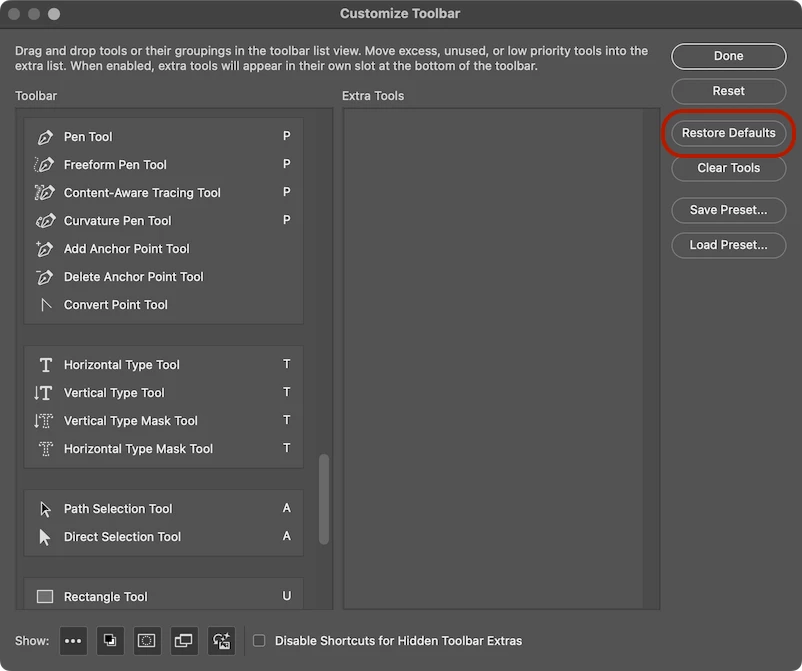The height and width of the screenshot is (671, 802).
Task: Select Vertical Type Tool text
Action: click(114, 393)
